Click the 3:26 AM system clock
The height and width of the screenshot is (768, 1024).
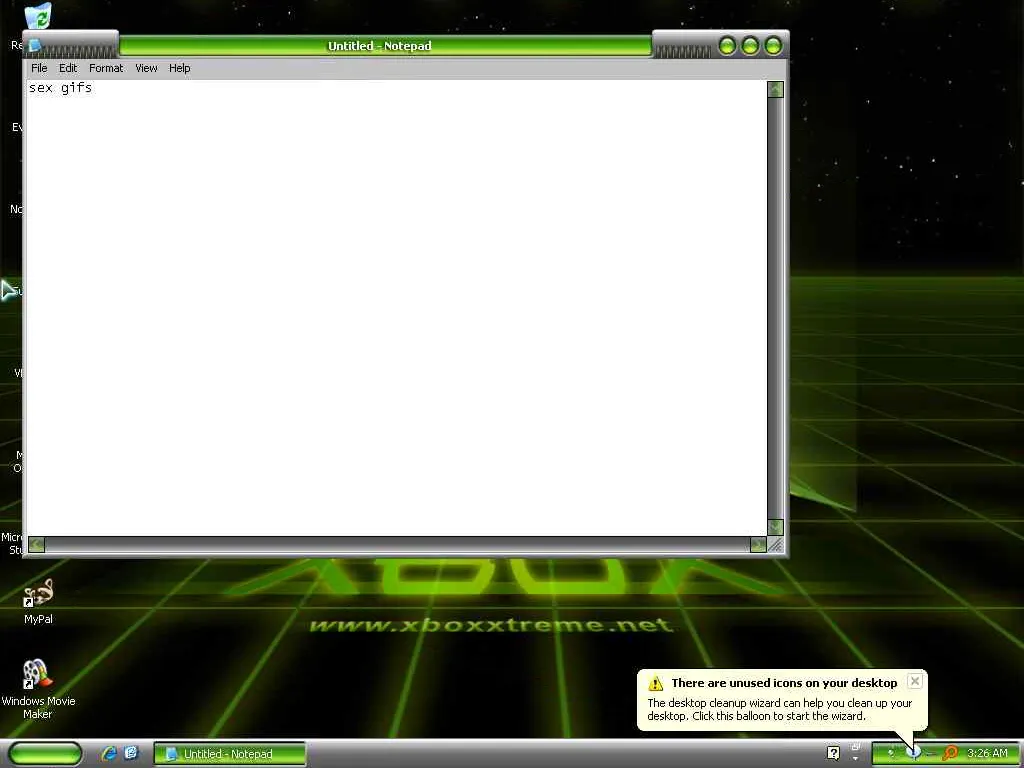point(987,753)
